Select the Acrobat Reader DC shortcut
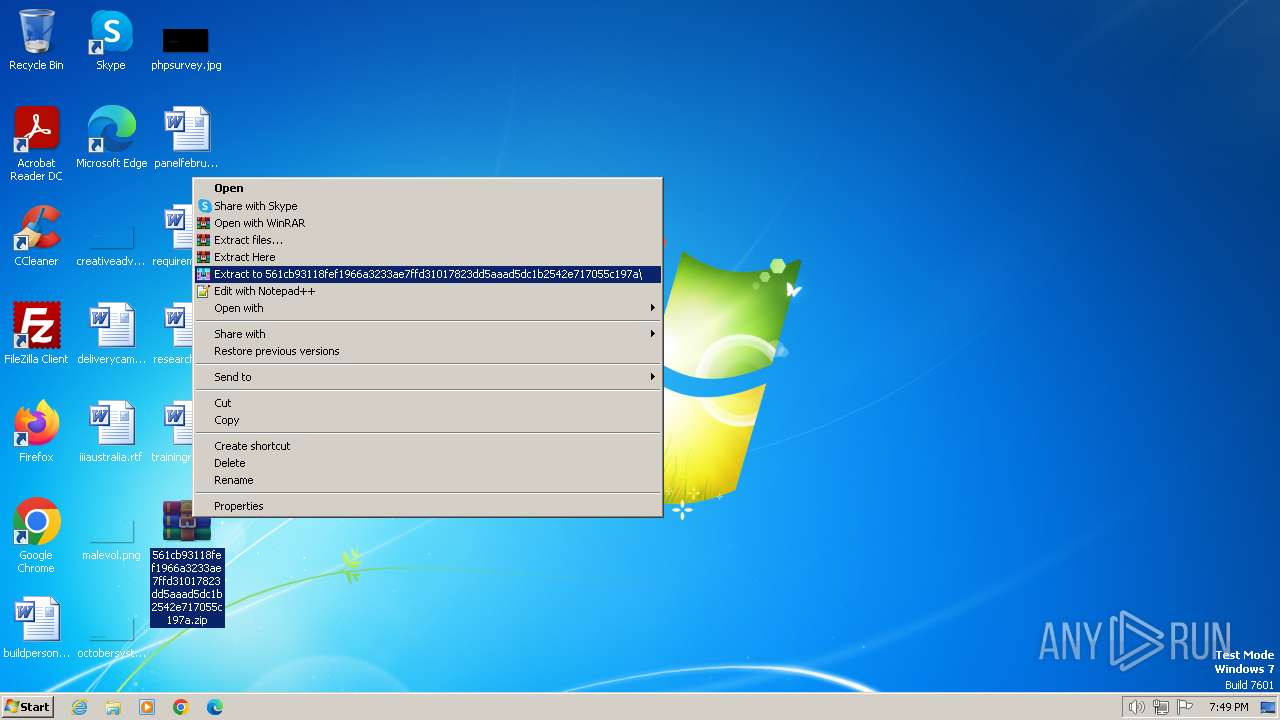 point(36,143)
